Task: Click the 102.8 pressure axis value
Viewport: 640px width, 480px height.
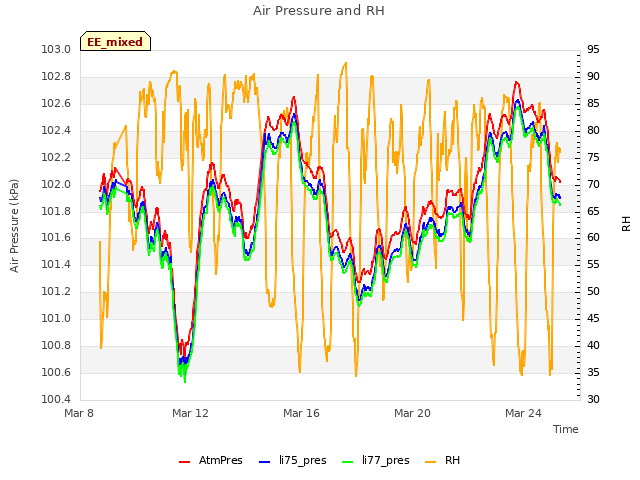Action: [56, 76]
